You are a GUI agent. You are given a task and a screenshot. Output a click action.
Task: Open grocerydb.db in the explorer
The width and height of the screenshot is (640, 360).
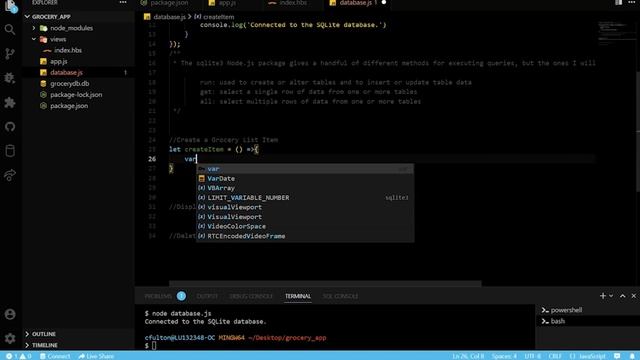pos(69,83)
